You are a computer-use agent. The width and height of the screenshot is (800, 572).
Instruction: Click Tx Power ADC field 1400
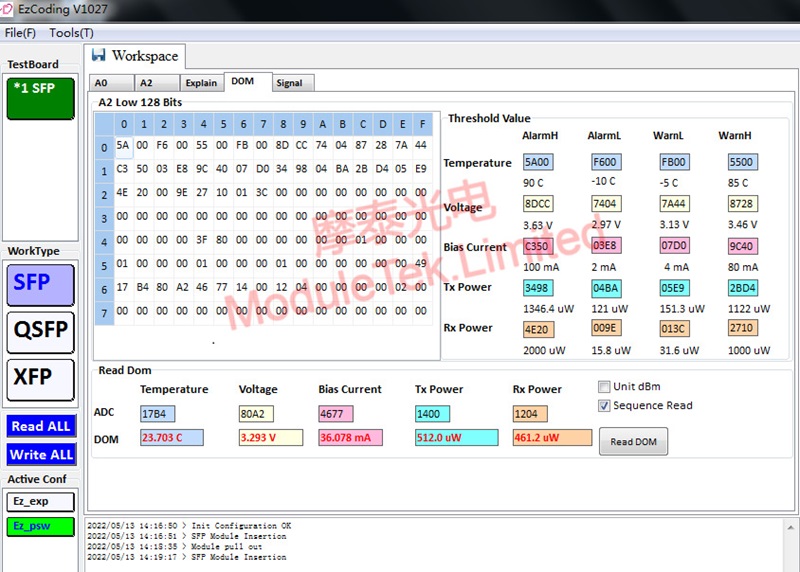pyautogui.click(x=432, y=414)
